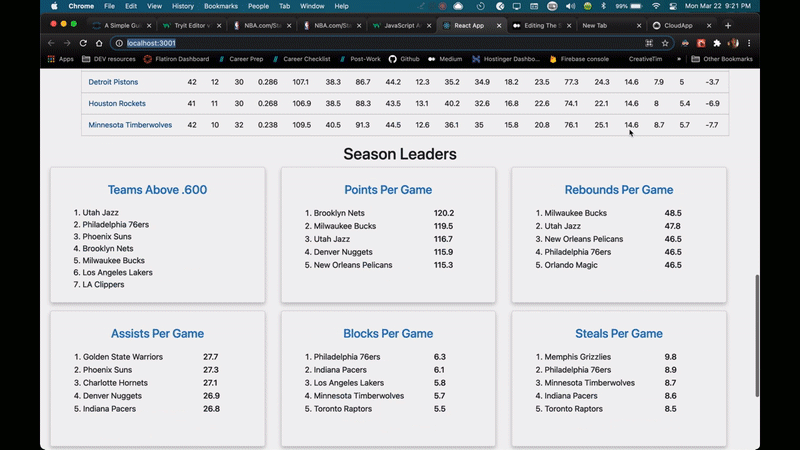The image size is (800, 450).
Task: Open Control Center icon in menu bar
Action: (x=673, y=6)
